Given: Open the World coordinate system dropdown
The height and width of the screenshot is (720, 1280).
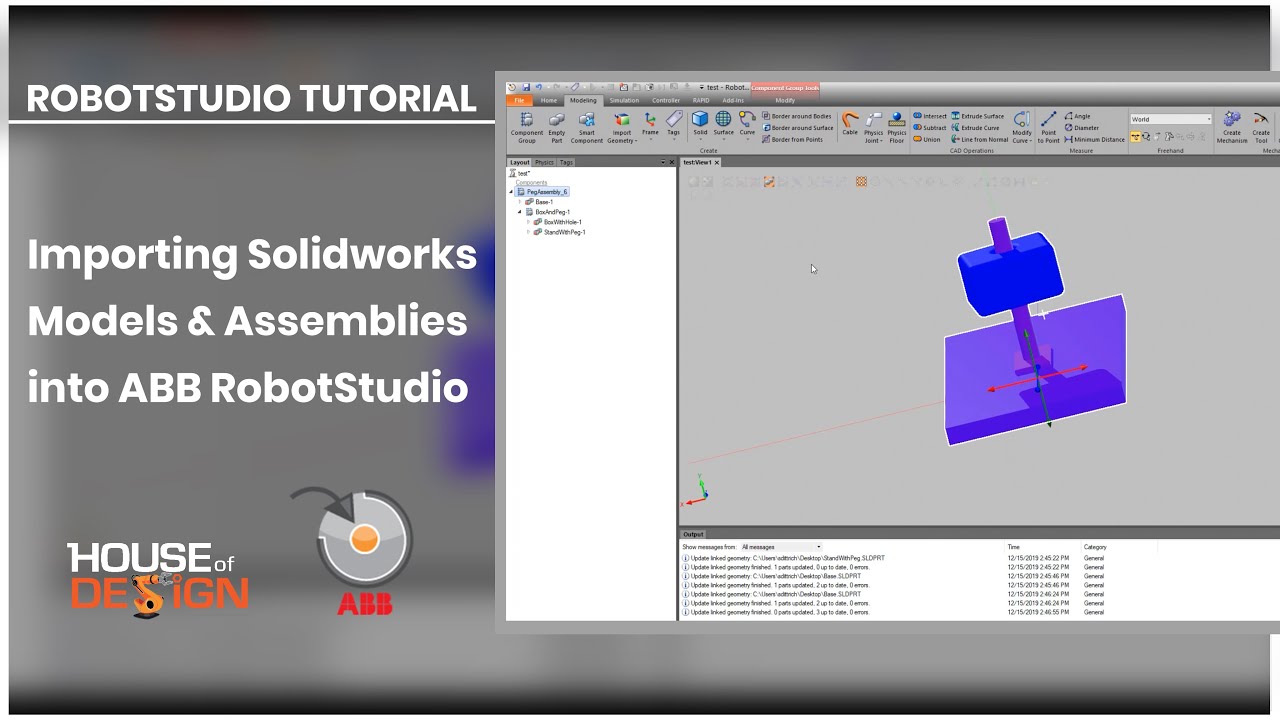Looking at the screenshot, I should (1170, 119).
